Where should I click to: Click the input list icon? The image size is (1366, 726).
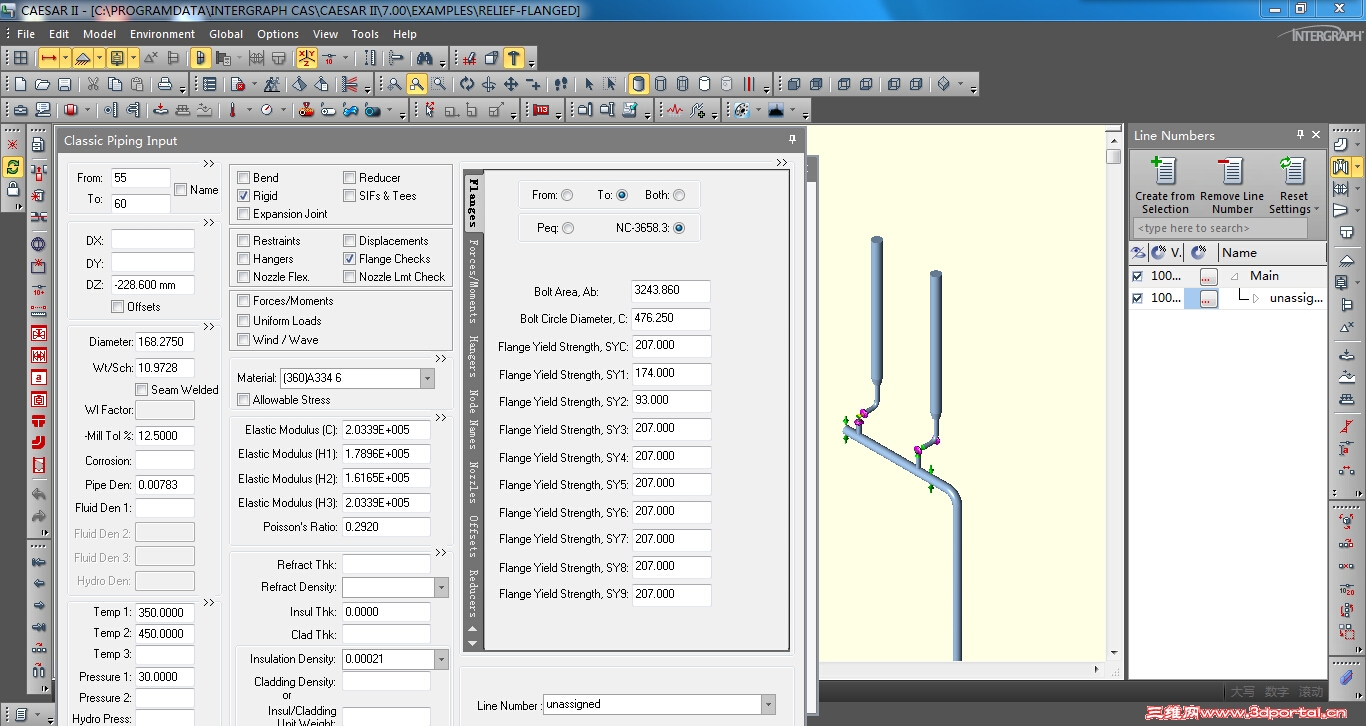[x=209, y=84]
